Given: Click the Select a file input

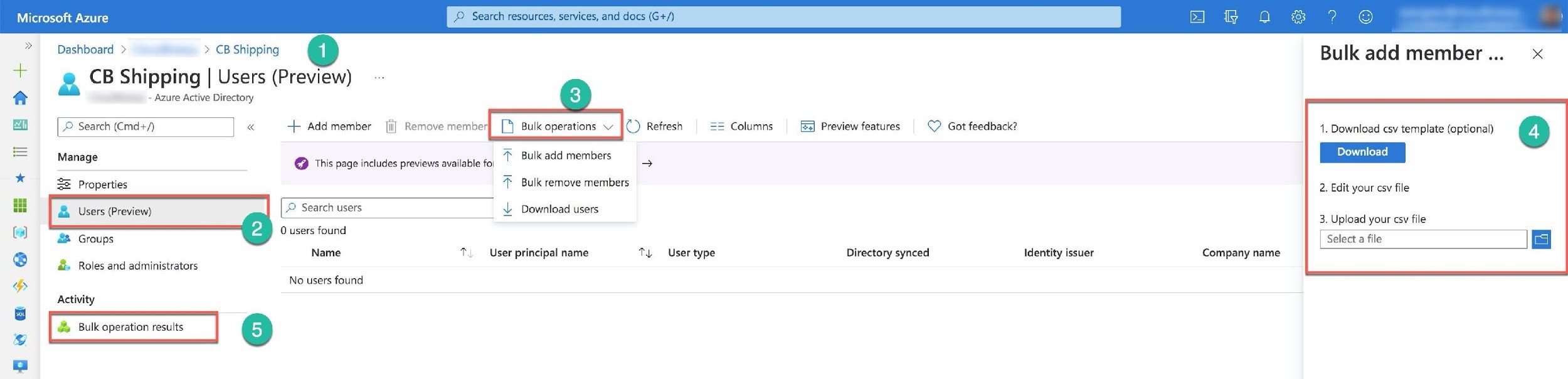Looking at the screenshot, I should click(x=1422, y=239).
